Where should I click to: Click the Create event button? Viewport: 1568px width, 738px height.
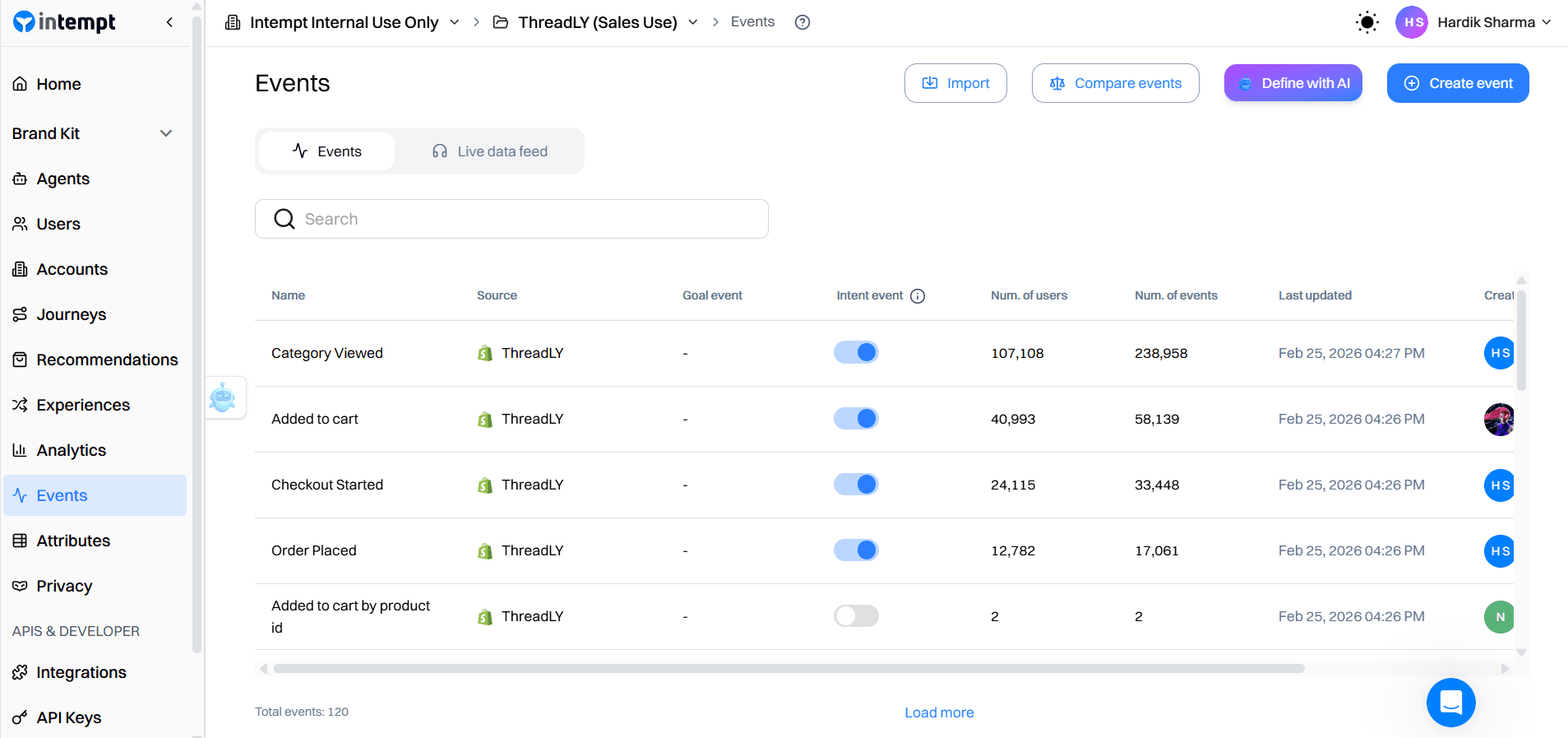pos(1457,83)
